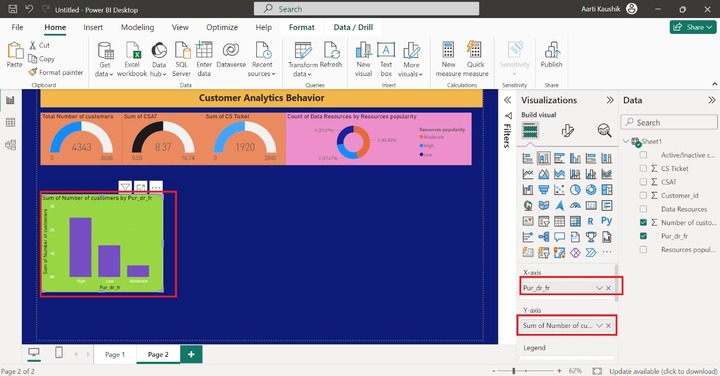Click the visual's focus mode icon
The height and width of the screenshot is (376, 720).
point(141,187)
